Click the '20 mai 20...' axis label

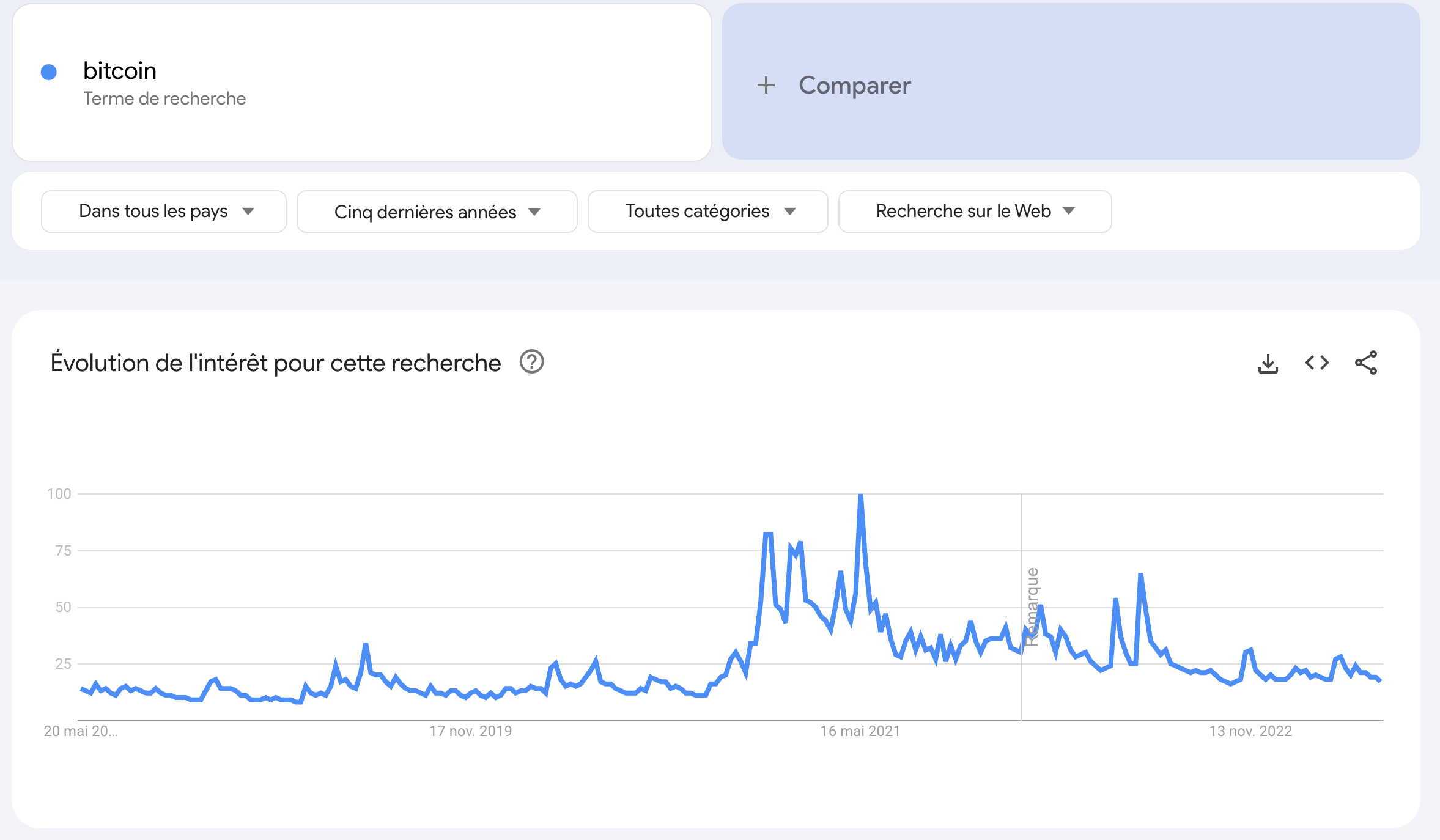point(81,731)
